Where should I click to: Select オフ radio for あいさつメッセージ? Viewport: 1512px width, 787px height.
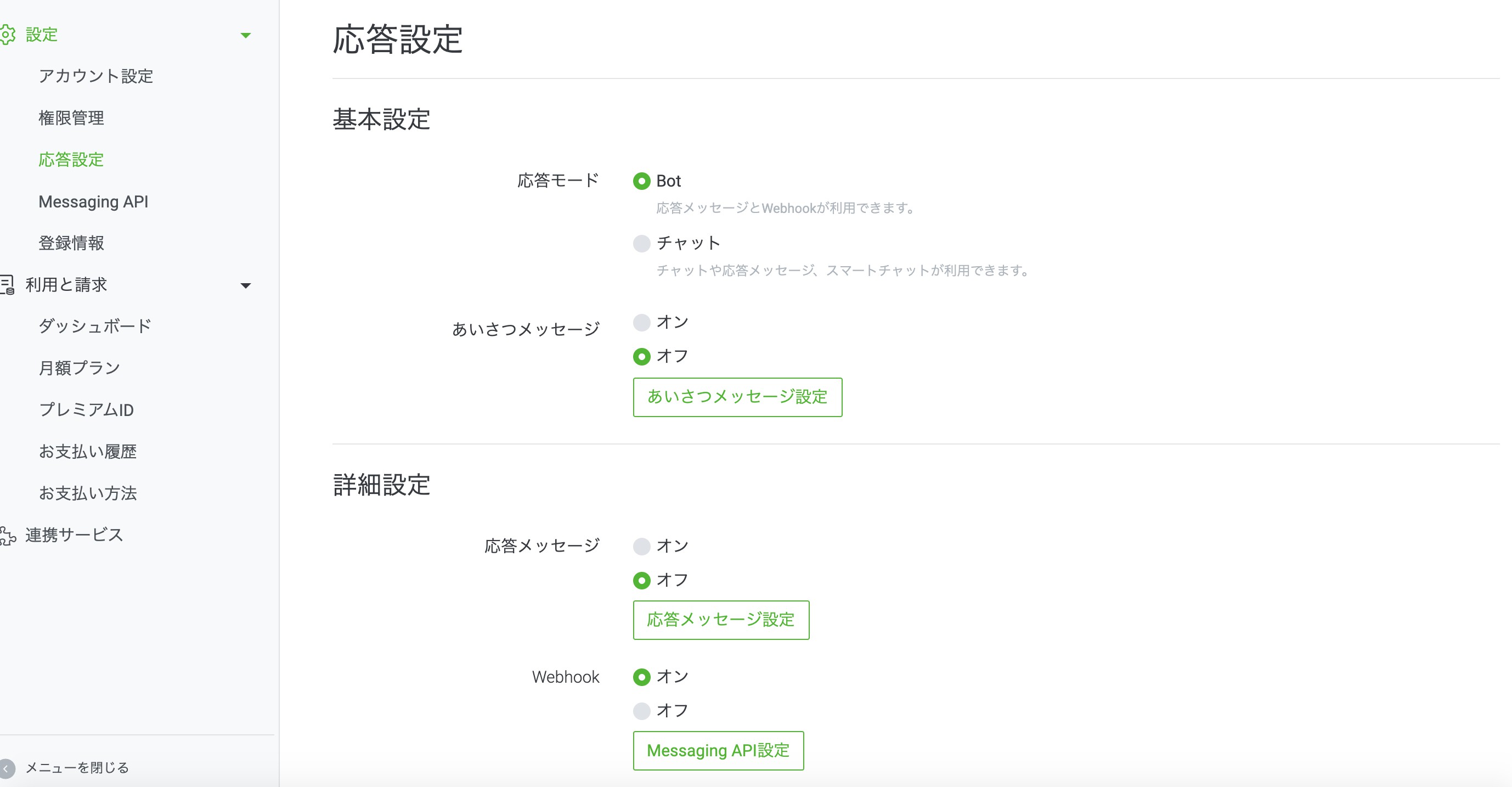click(x=641, y=357)
